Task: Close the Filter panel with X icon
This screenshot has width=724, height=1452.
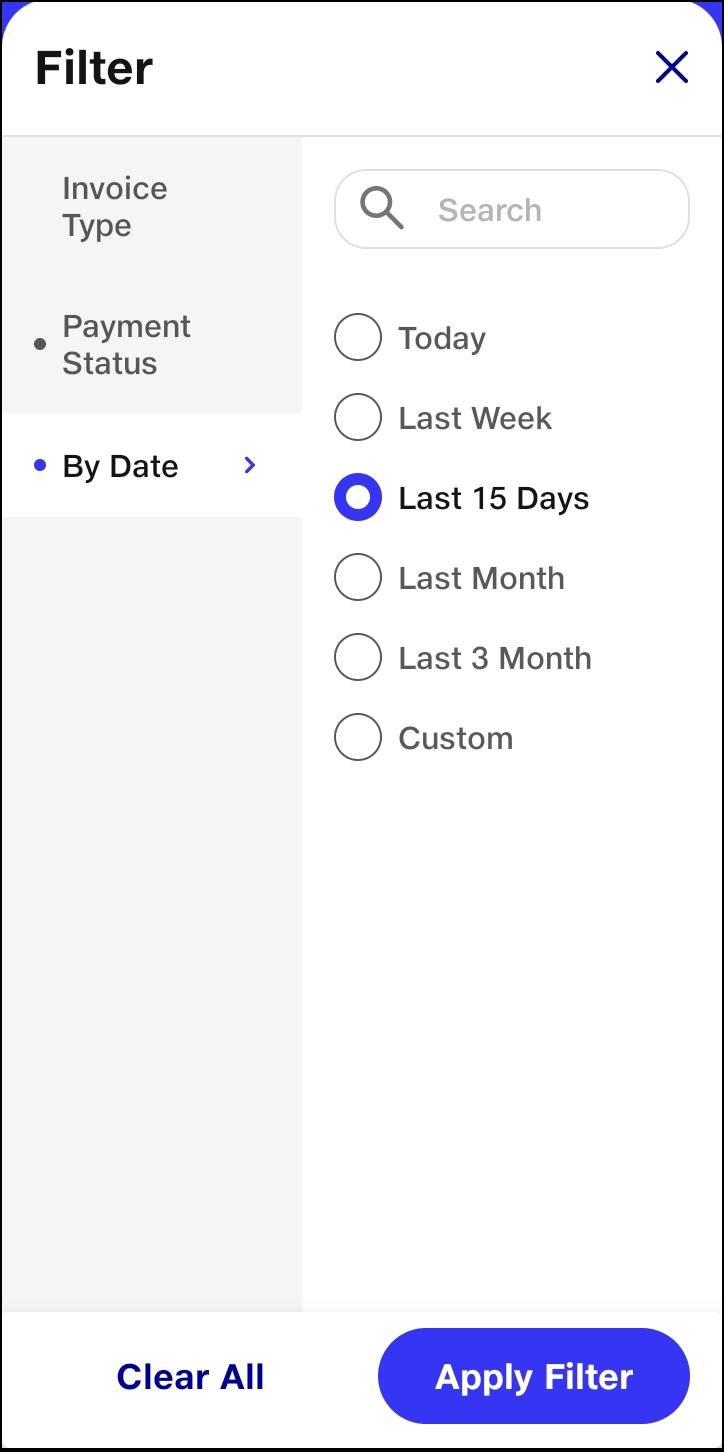Action: [x=672, y=67]
